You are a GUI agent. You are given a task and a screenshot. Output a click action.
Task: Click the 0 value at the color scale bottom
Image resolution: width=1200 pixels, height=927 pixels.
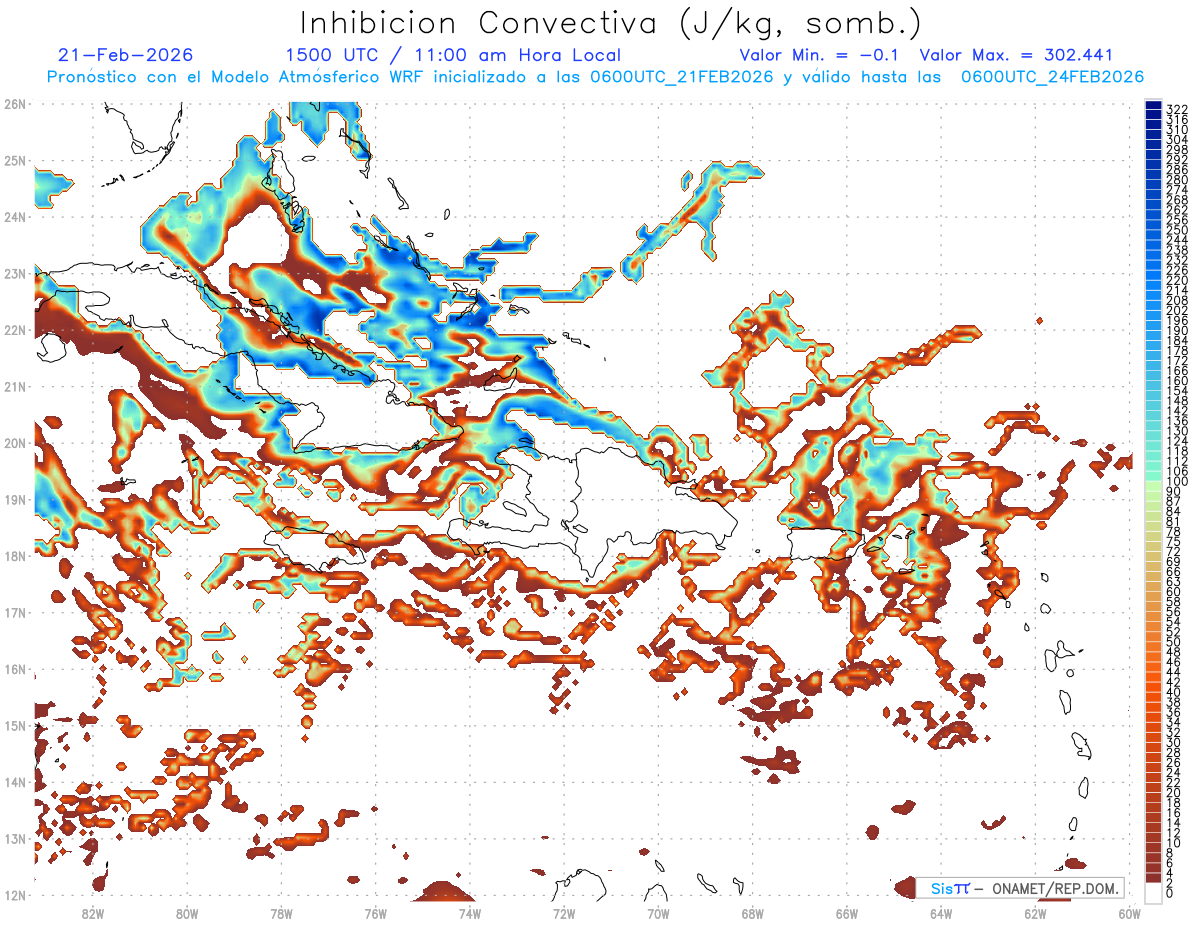coord(1170,893)
